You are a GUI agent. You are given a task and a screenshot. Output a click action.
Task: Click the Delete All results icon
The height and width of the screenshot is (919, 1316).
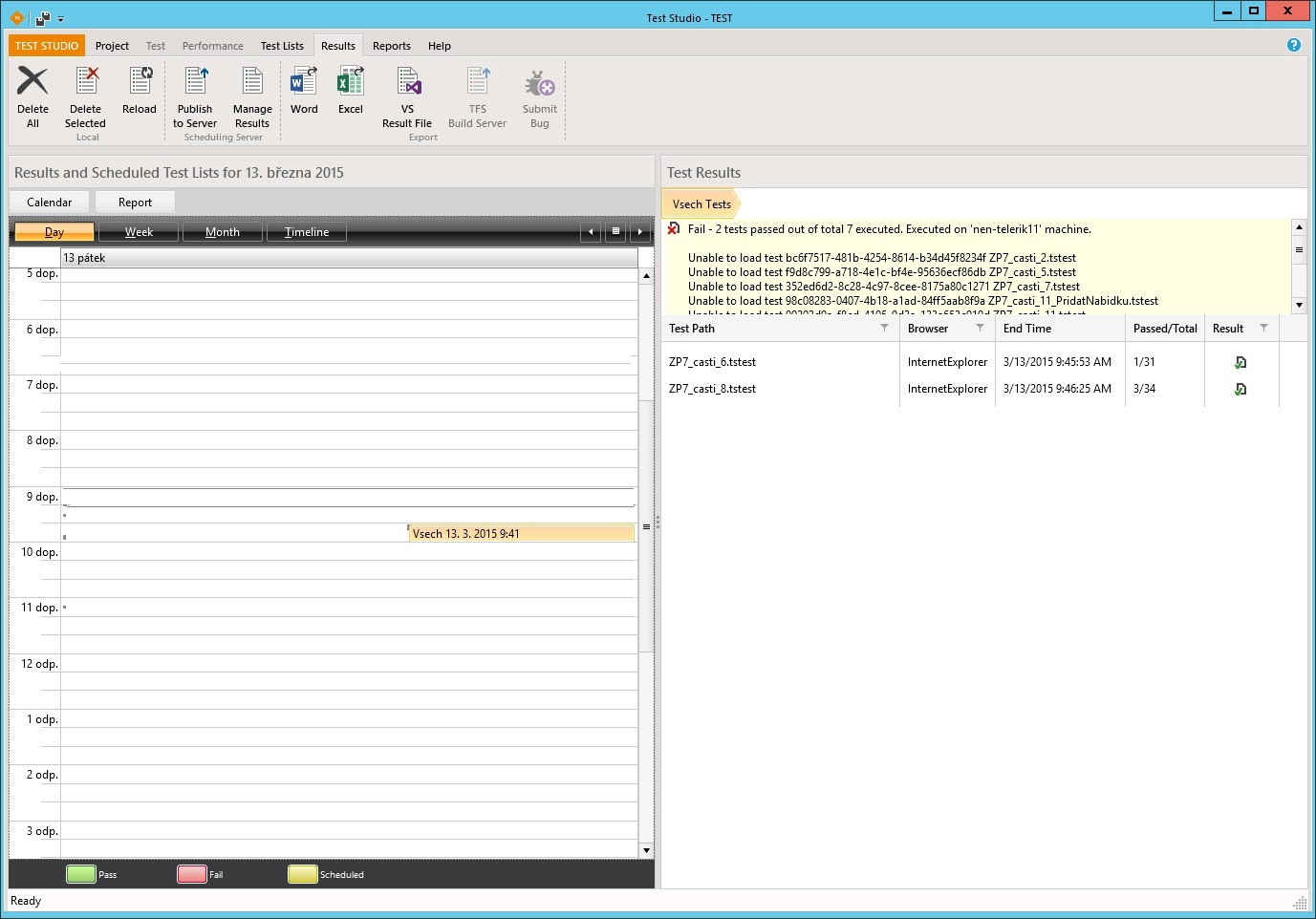[32, 83]
